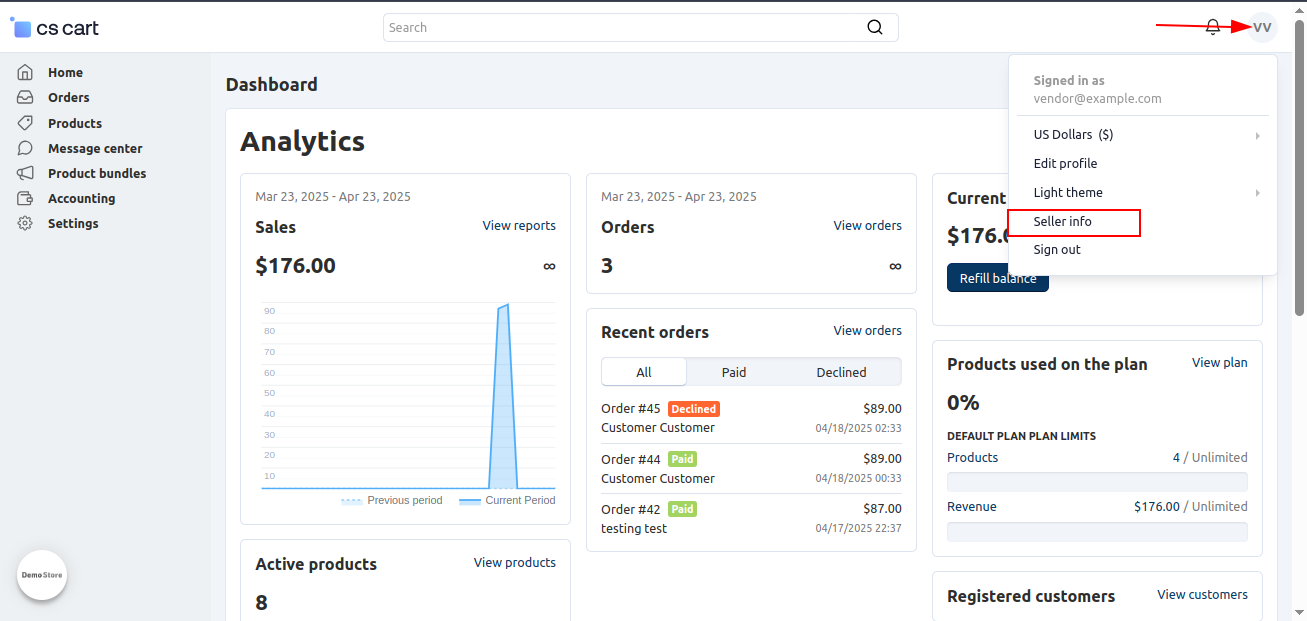This screenshot has height=621, width=1307.
Task: Select the Orders icon in the sidebar
Action: point(24,97)
